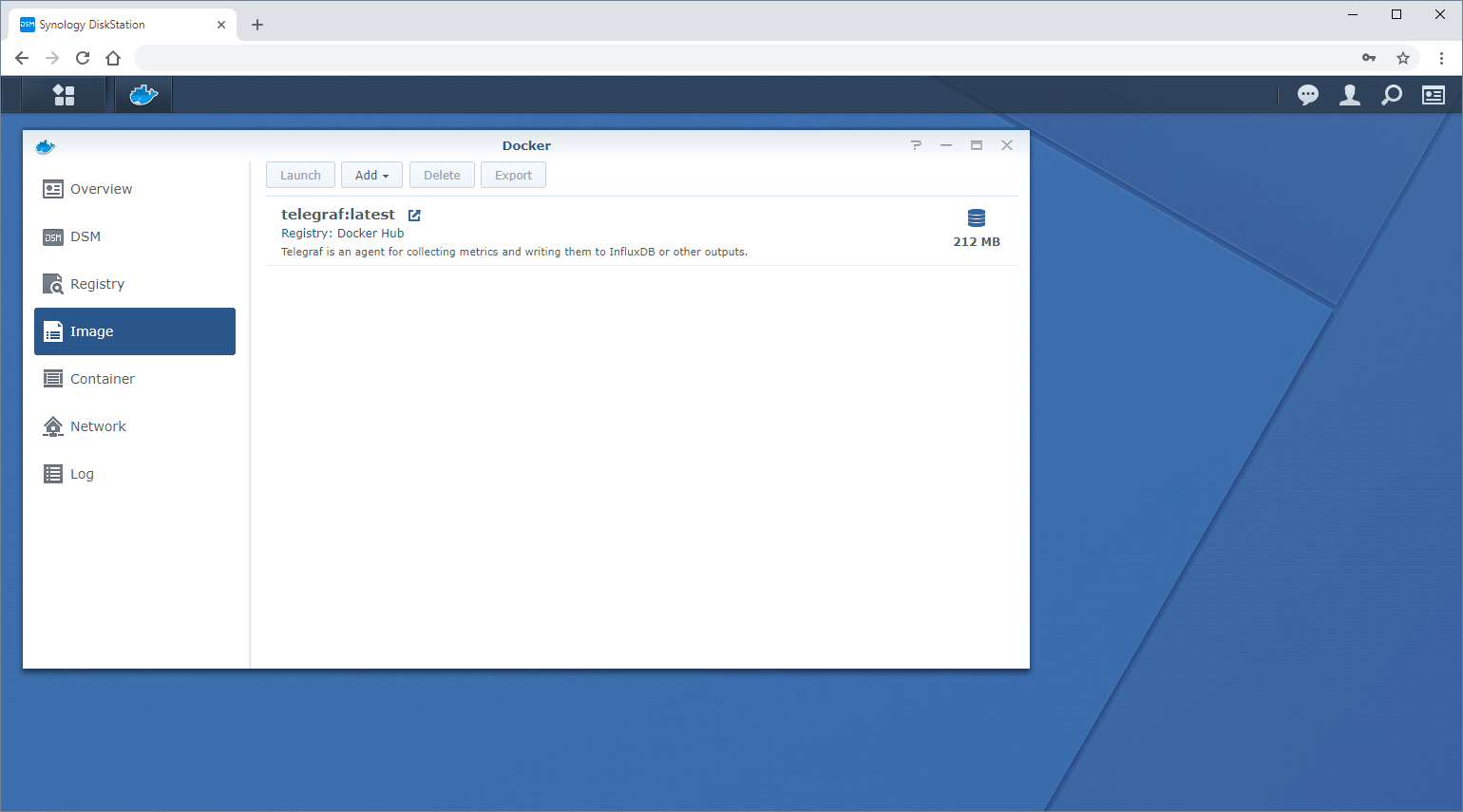The image size is (1463, 812).
Task: Click the browser forward arrow
Action: 52,58
